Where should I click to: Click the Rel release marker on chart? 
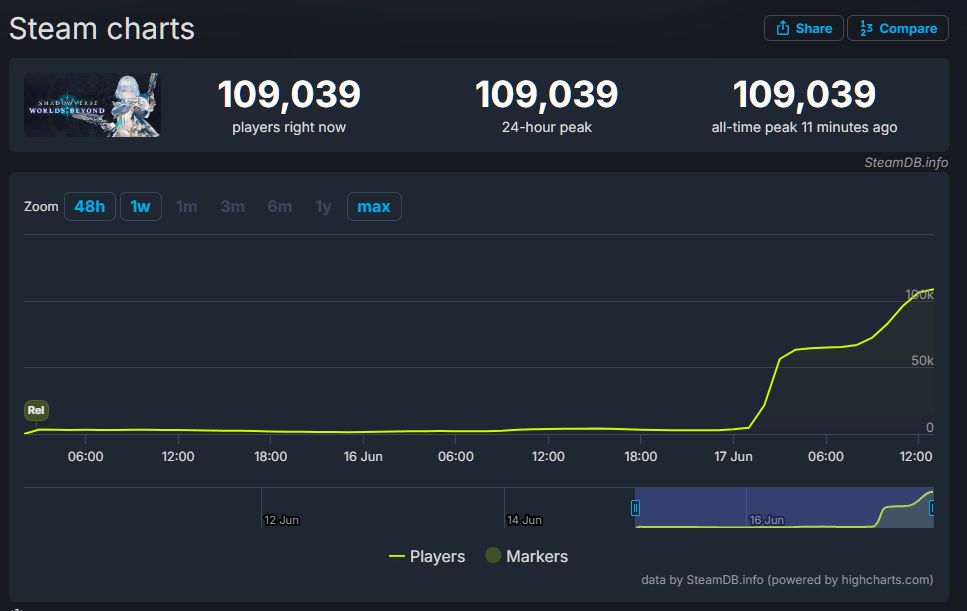coord(36,410)
